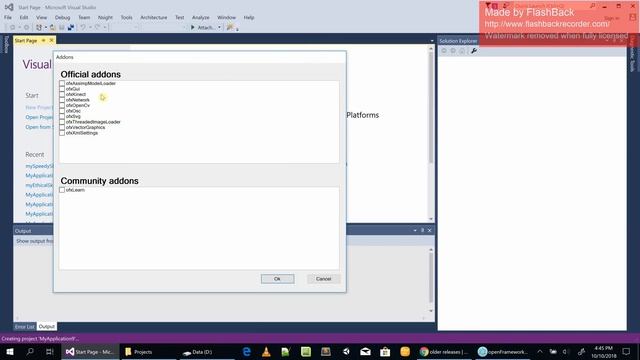This screenshot has width=640, height=360.
Task: Open the Edit menu
Action: [24, 18]
